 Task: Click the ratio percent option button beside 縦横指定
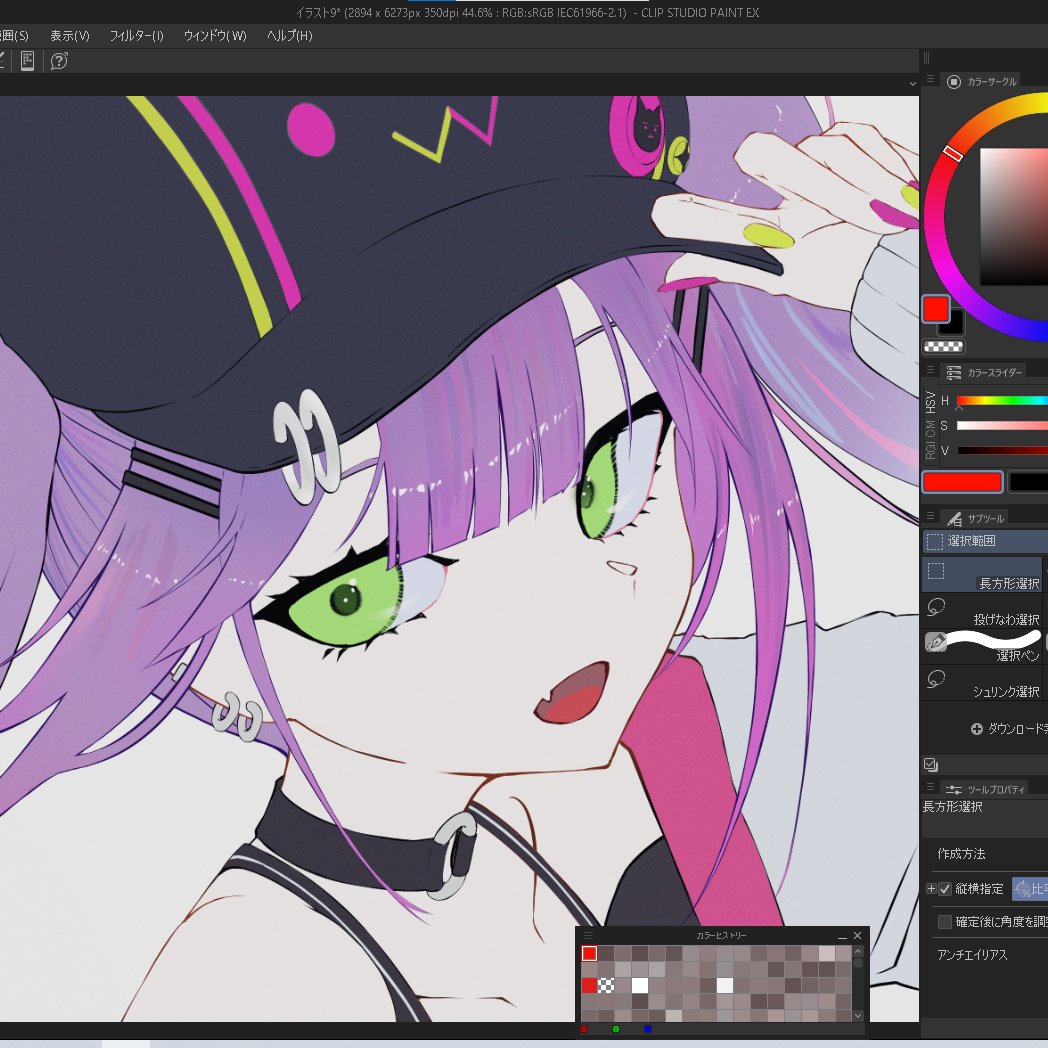pos(1030,889)
